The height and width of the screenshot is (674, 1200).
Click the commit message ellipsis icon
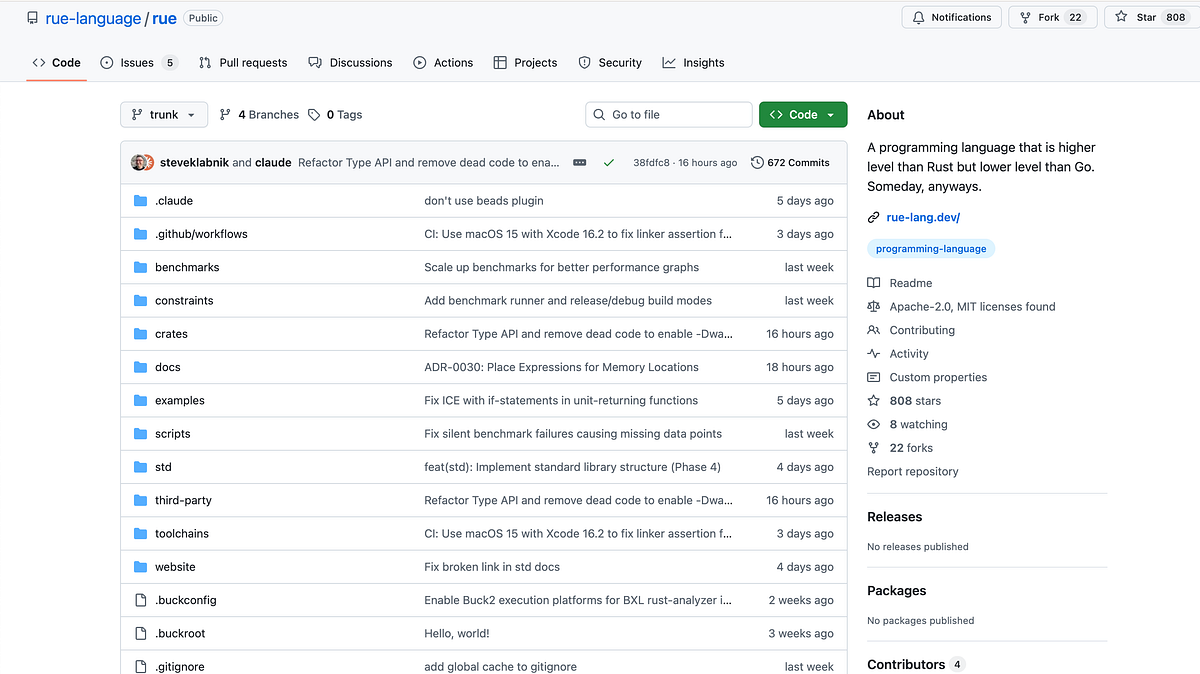coord(580,162)
